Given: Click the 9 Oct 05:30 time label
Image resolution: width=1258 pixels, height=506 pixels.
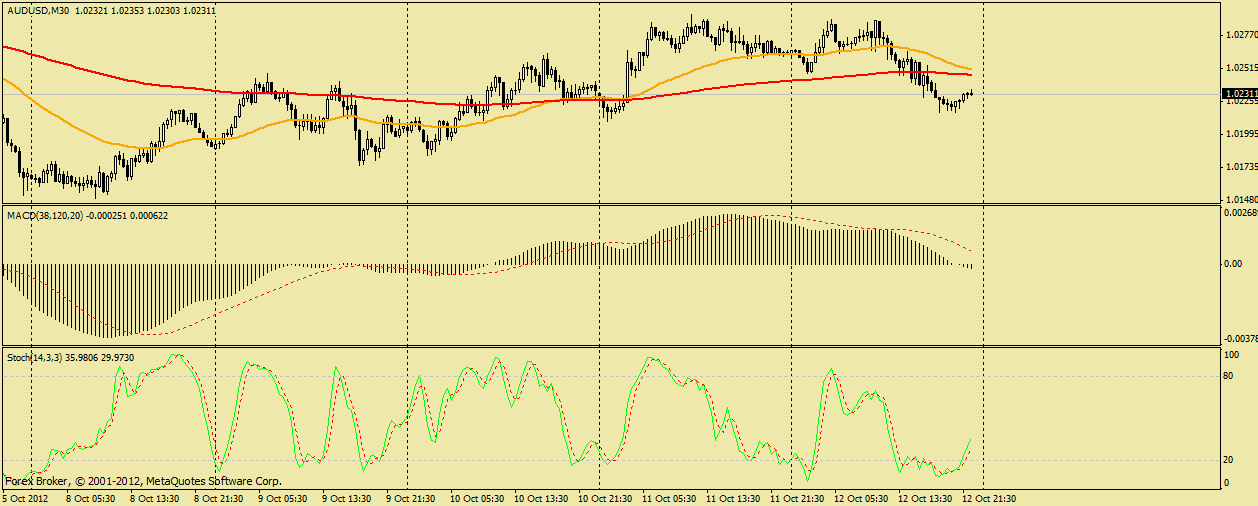Looking at the screenshot, I should (x=282, y=497).
